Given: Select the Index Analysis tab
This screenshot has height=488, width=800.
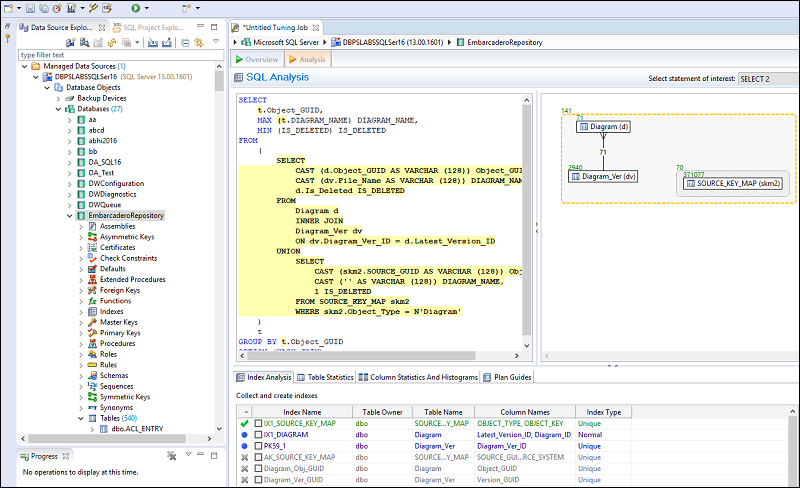Looking at the screenshot, I should (x=264, y=377).
